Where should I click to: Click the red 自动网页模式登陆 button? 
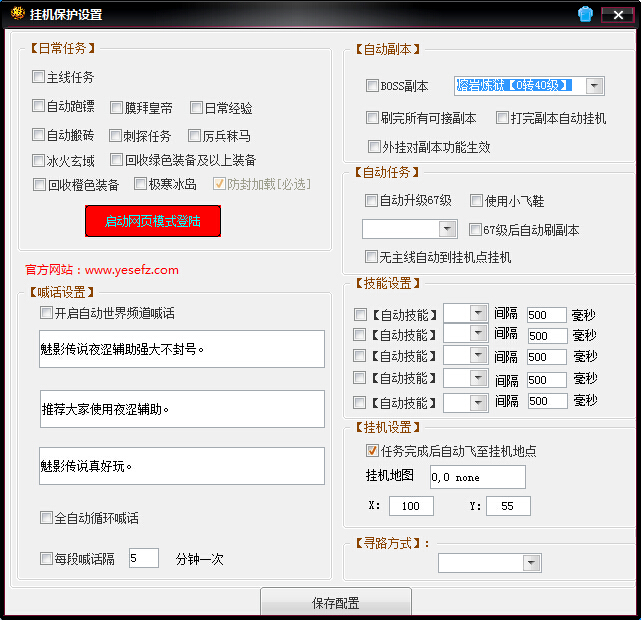tap(153, 221)
